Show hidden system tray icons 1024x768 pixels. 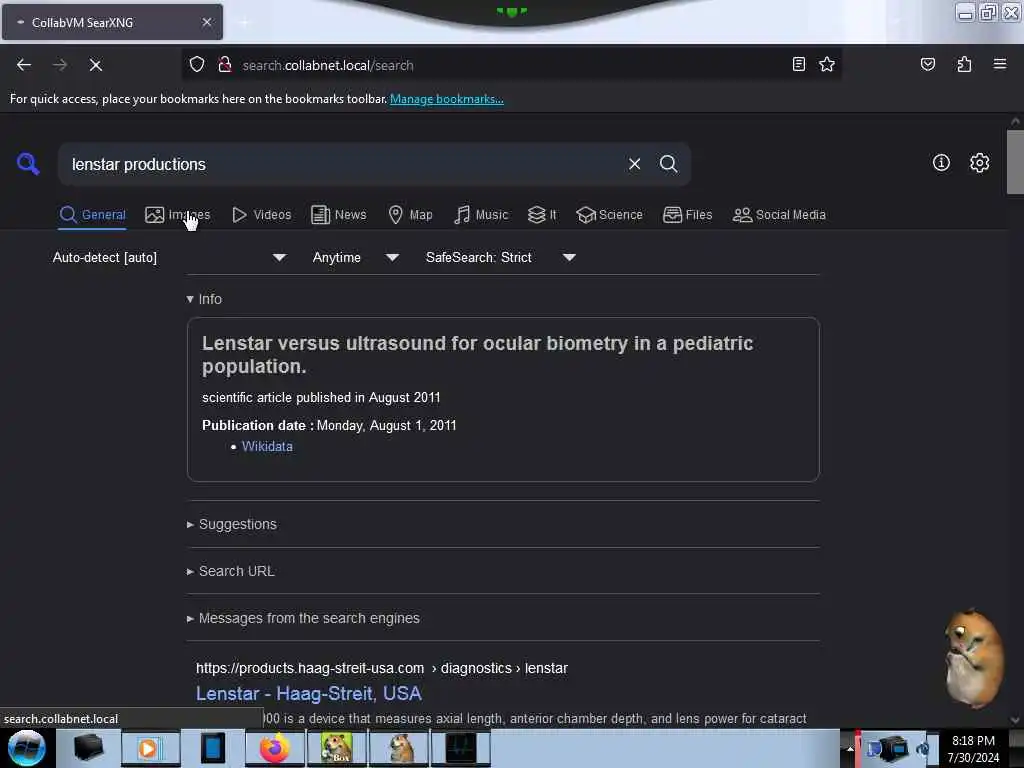(x=850, y=748)
